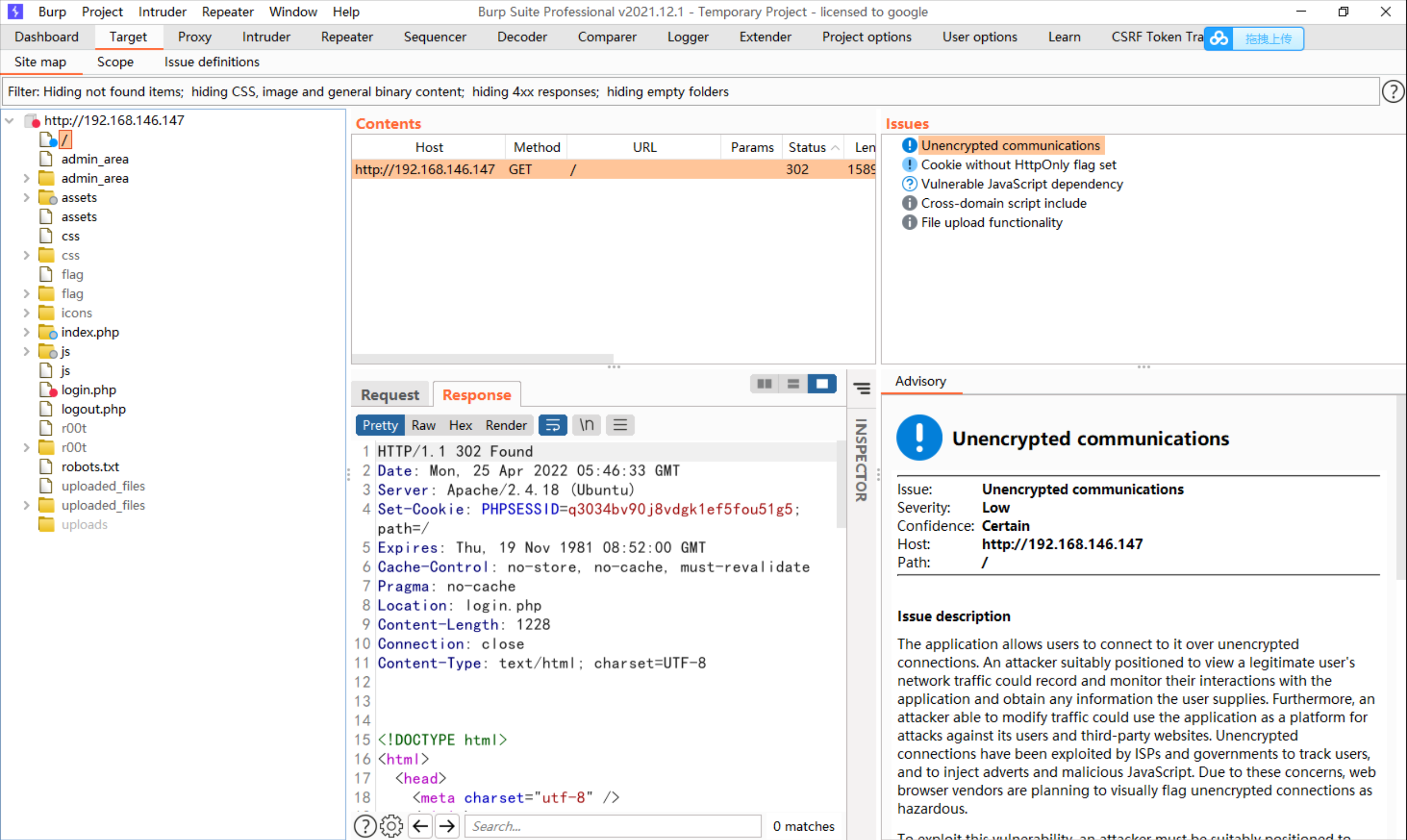
Task: Collapse the http://192.168.146.147 tree node
Action: 10,120
